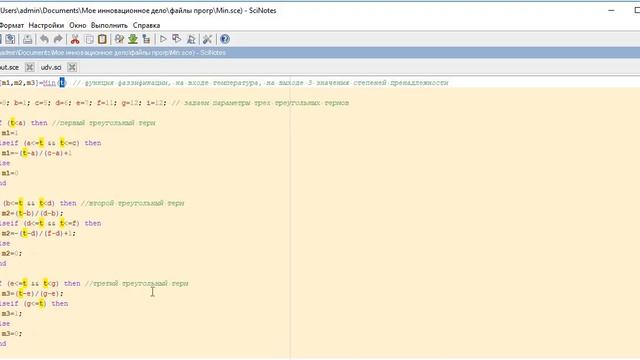
Task: Click the line 'm3=0;'
Action: click(x=12, y=333)
